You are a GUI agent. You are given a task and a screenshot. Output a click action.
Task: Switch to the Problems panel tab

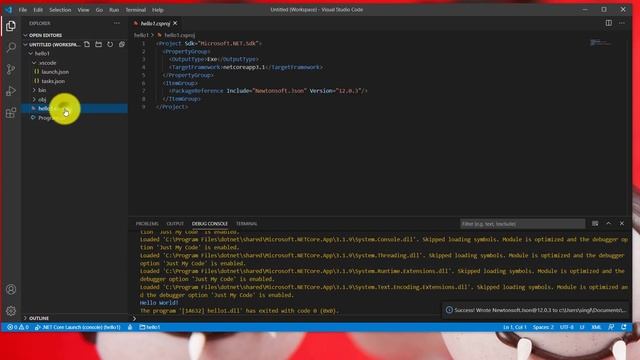[147, 224]
